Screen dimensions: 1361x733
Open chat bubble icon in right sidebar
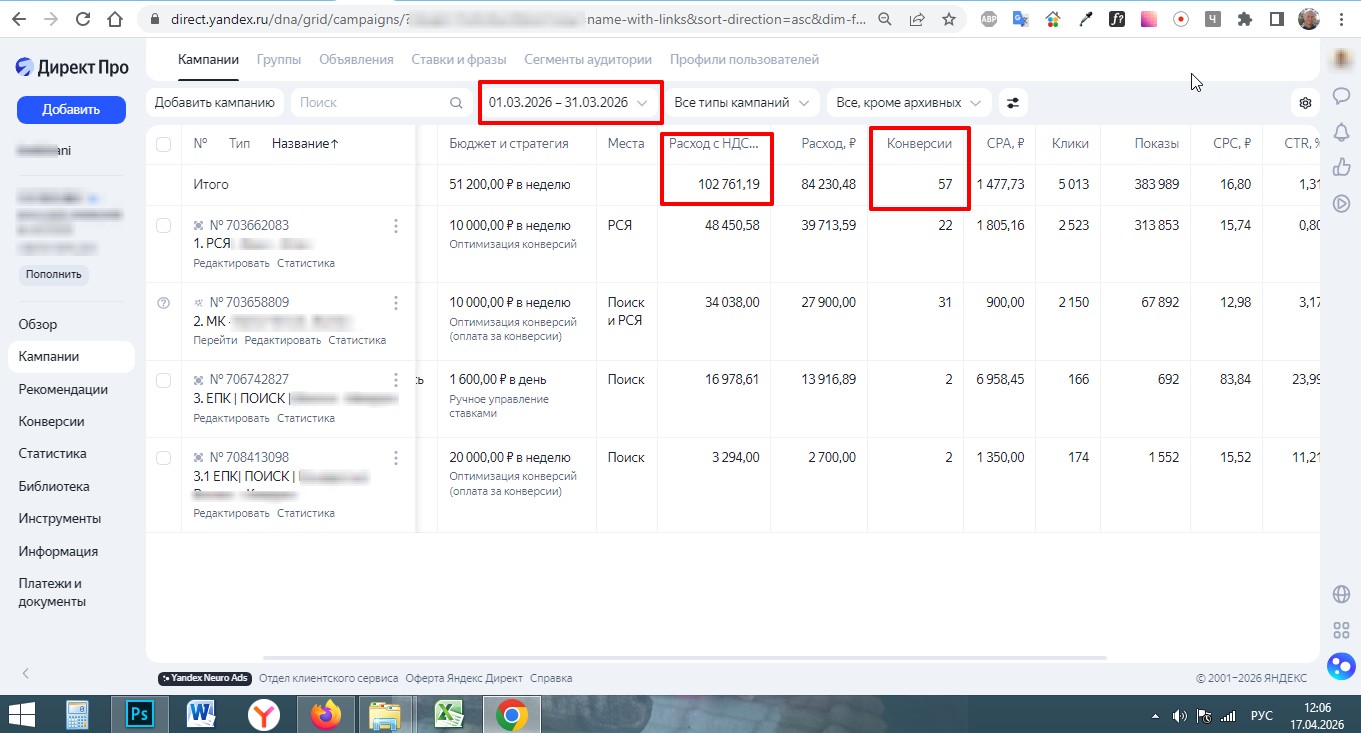[1341, 96]
